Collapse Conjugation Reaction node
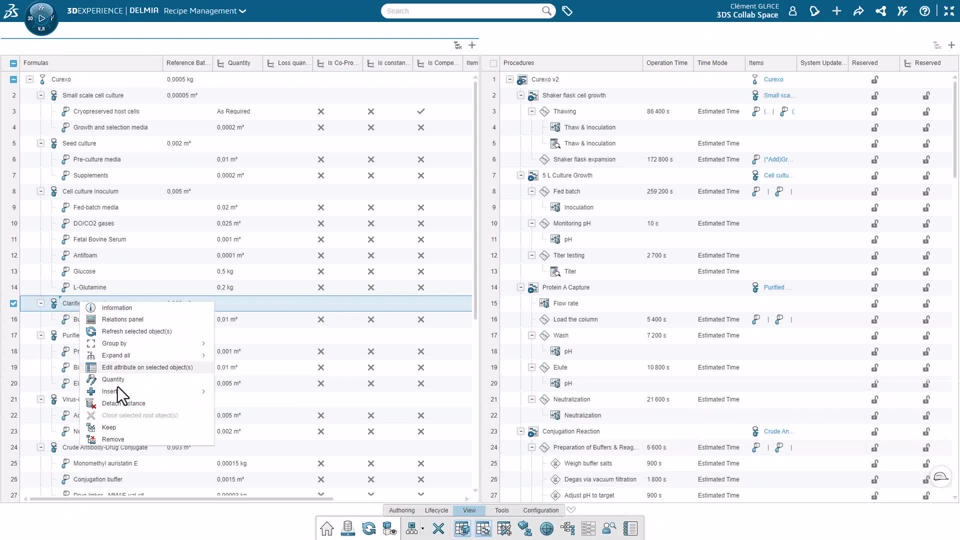Viewport: 960px width, 540px height. (x=520, y=431)
